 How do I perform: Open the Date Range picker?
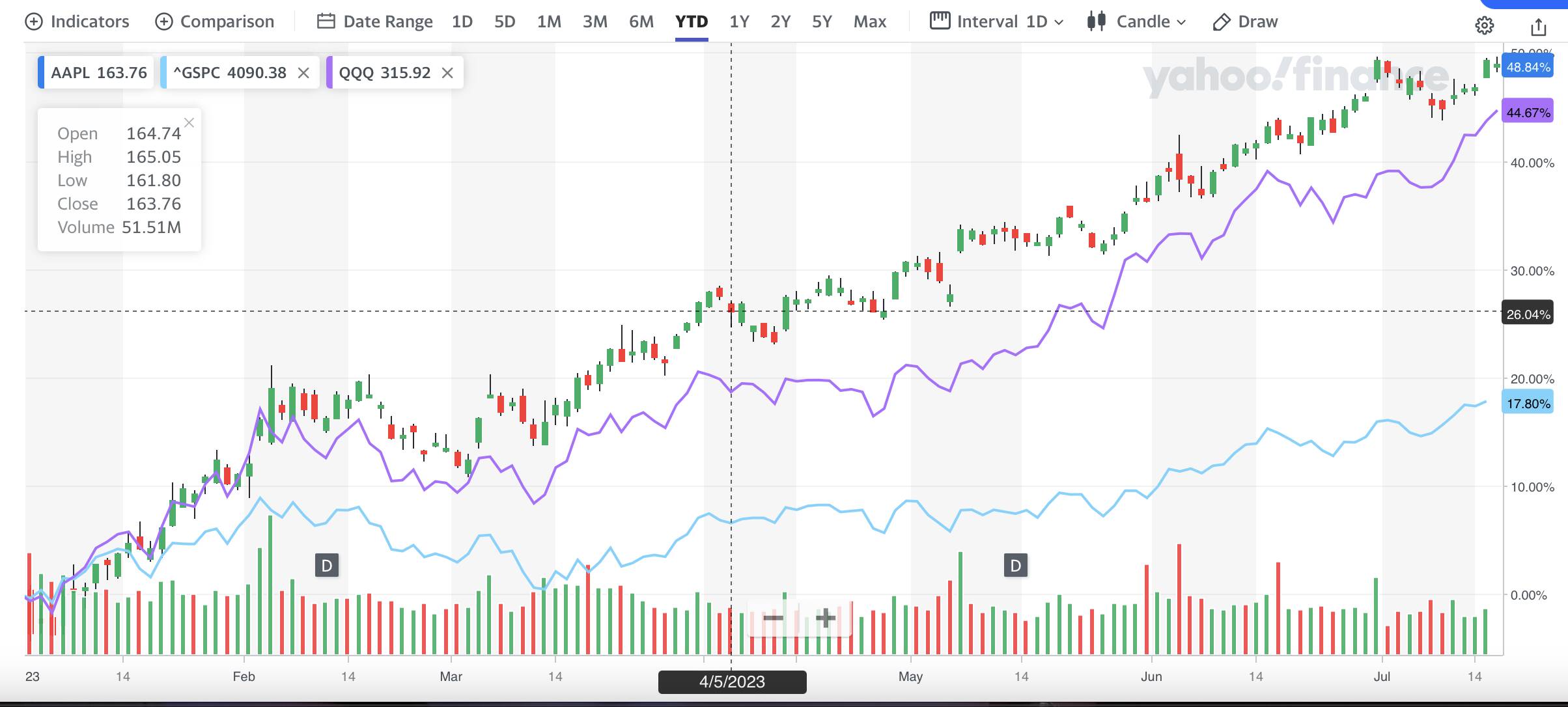(x=374, y=21)
